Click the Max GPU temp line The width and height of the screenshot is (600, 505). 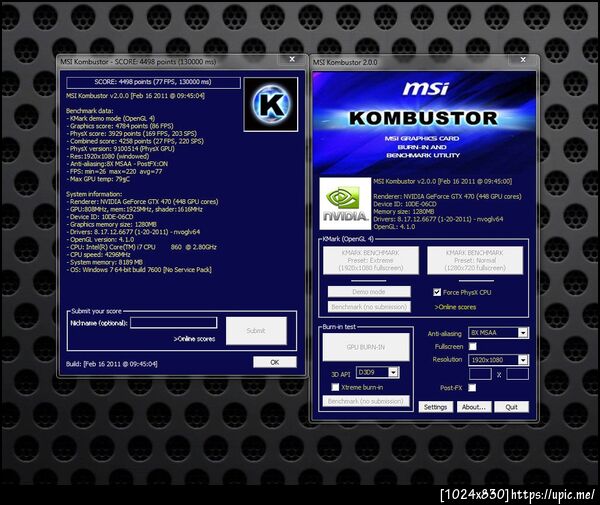tap(98, 179)
